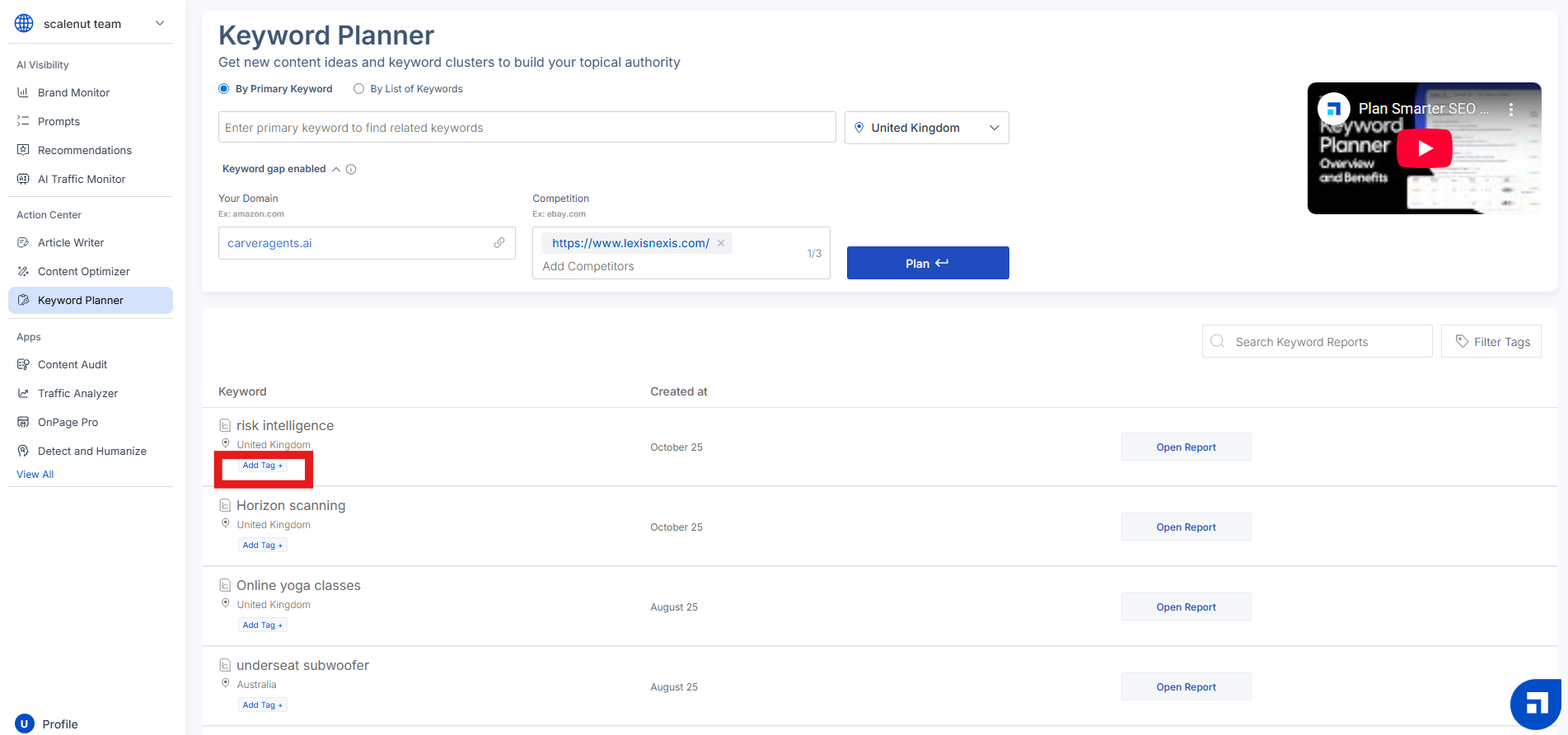Click Add Tag under Online yoga classes
Screen dimensions: 1568x735
pos(262,625)
